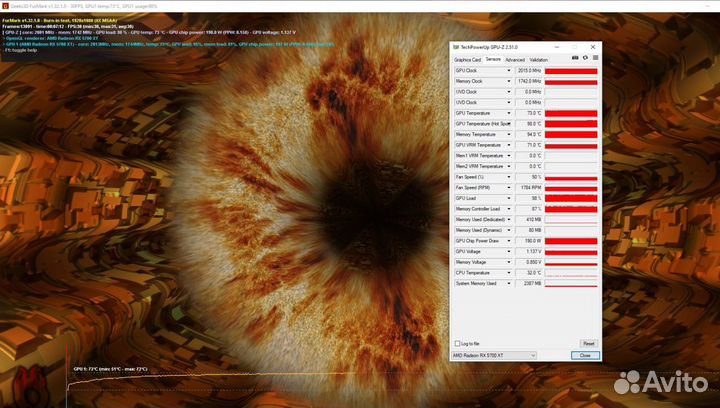Click the Memory Voltage value 0.850 V

point(529,262)
